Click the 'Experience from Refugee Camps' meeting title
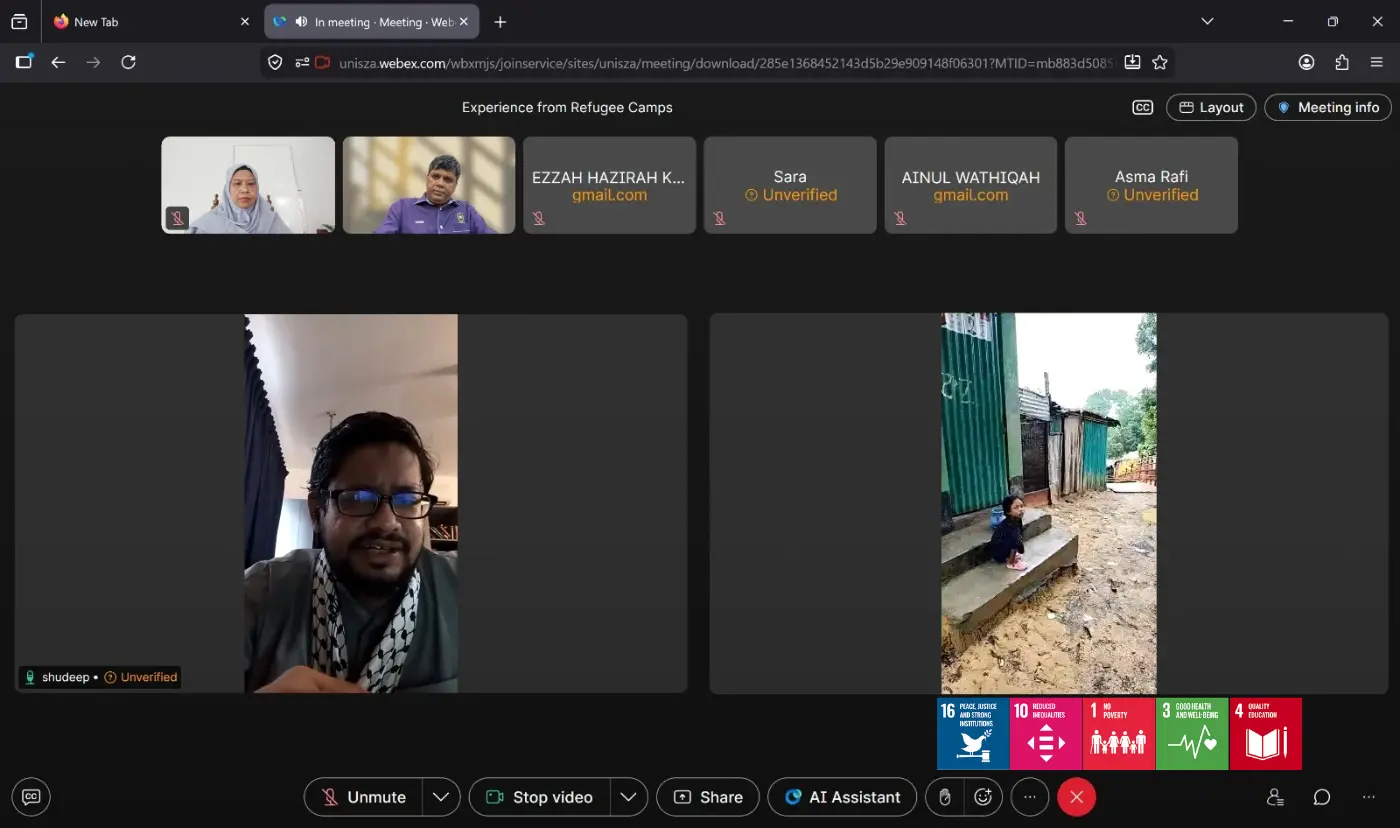Image resolution: width=1400 pixels, height=828 pixels. pyautogui.click(x=567, y=107)
